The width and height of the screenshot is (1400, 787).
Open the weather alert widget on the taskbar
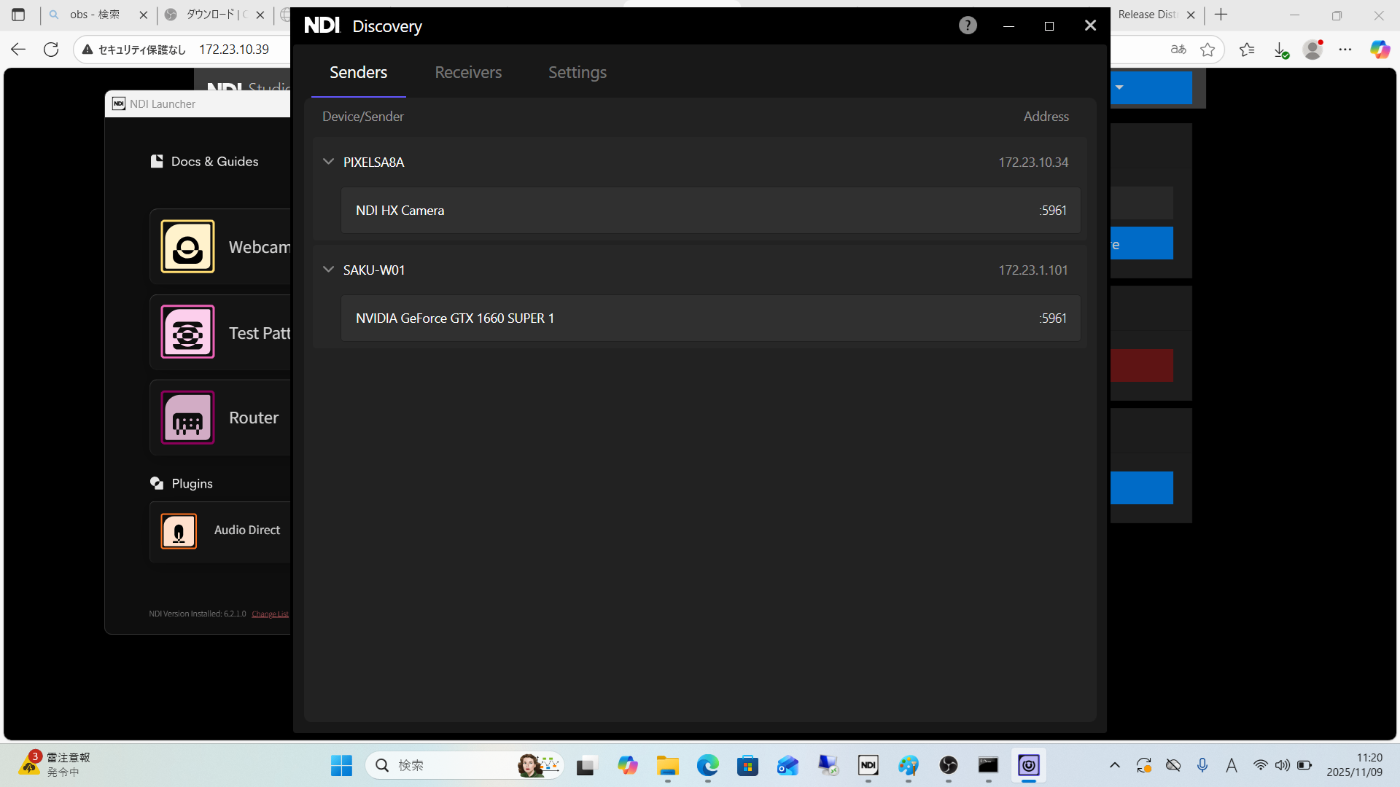point(55,765)
